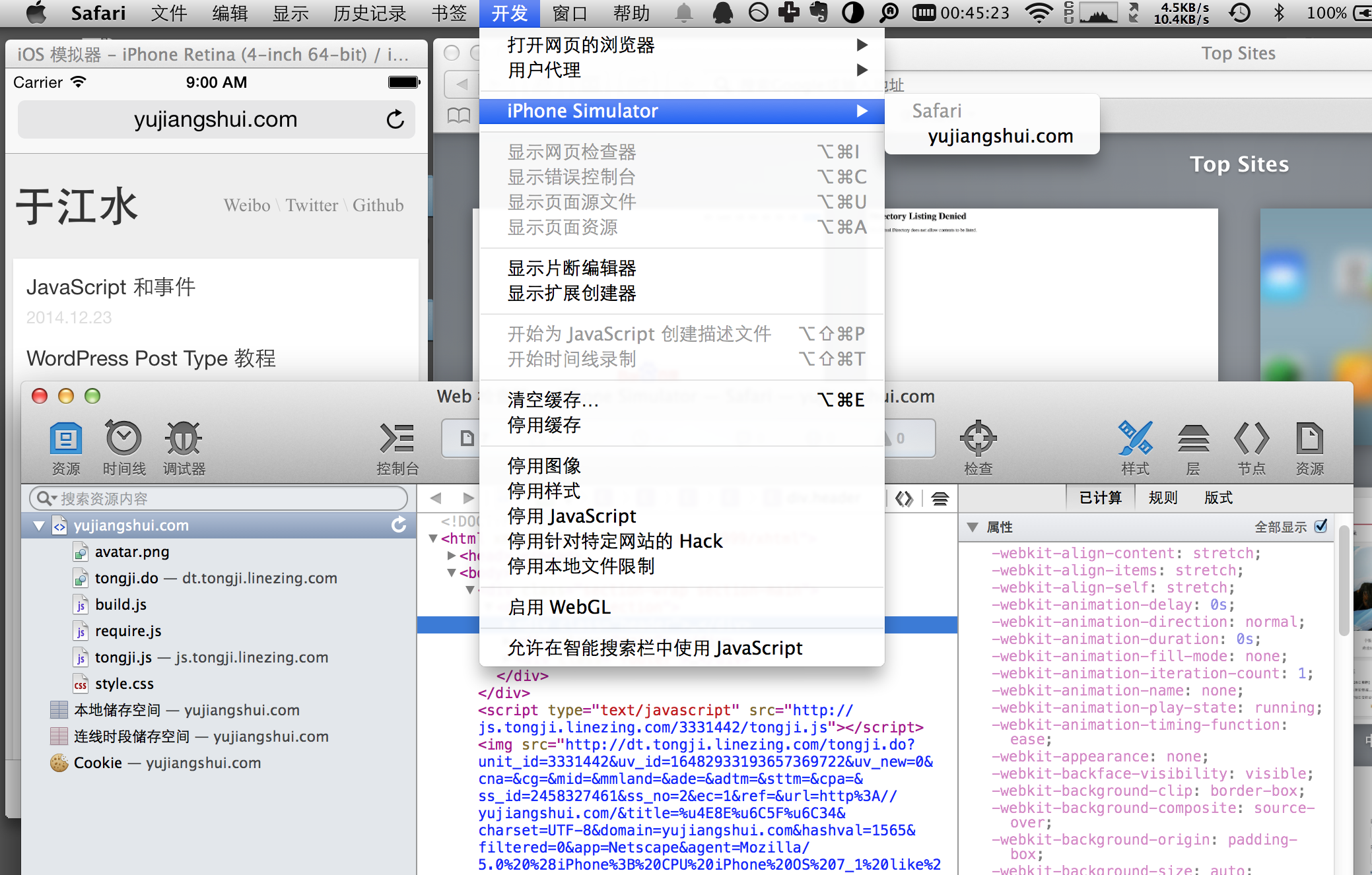1372x875 pixels.
Task: Click the simulator yujiangshui.com address bar
Action: (x=216, y=119)
